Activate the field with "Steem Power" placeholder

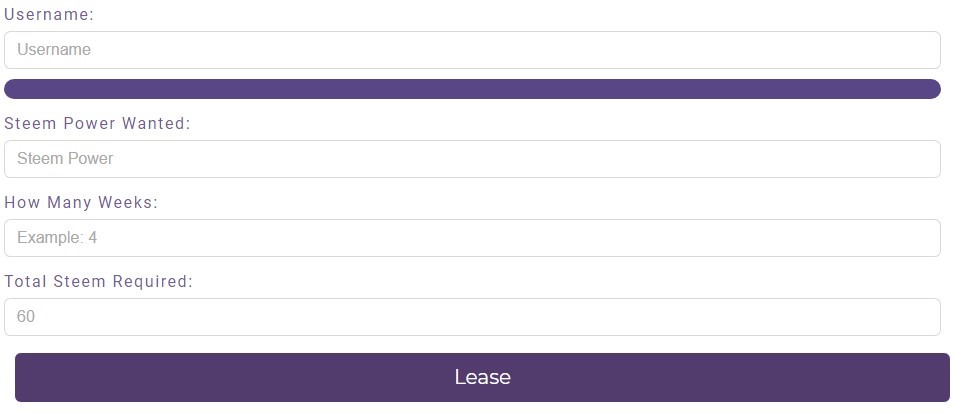click(x=472, y=159)
